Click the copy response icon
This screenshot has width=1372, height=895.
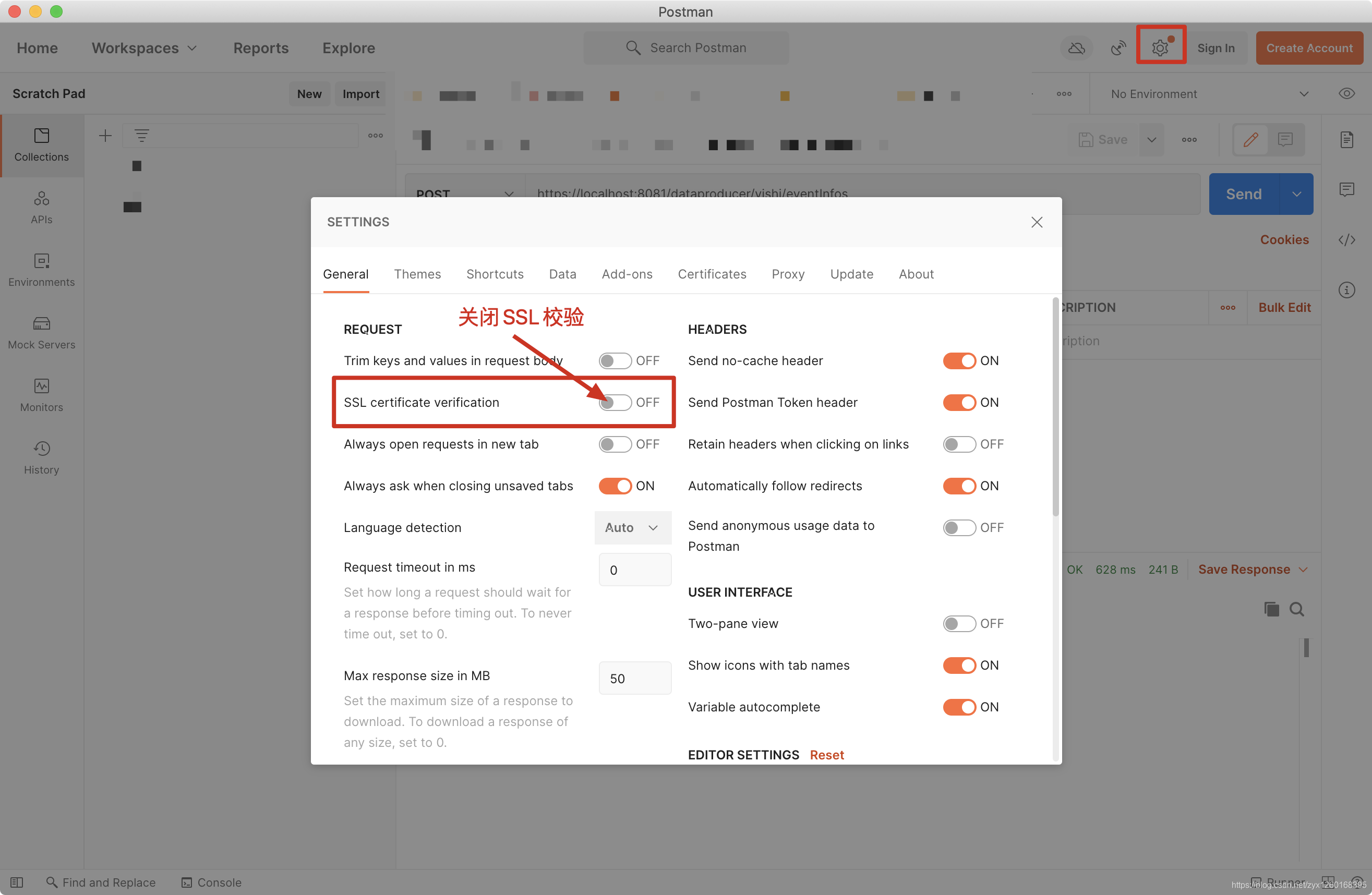[1271, 609]
